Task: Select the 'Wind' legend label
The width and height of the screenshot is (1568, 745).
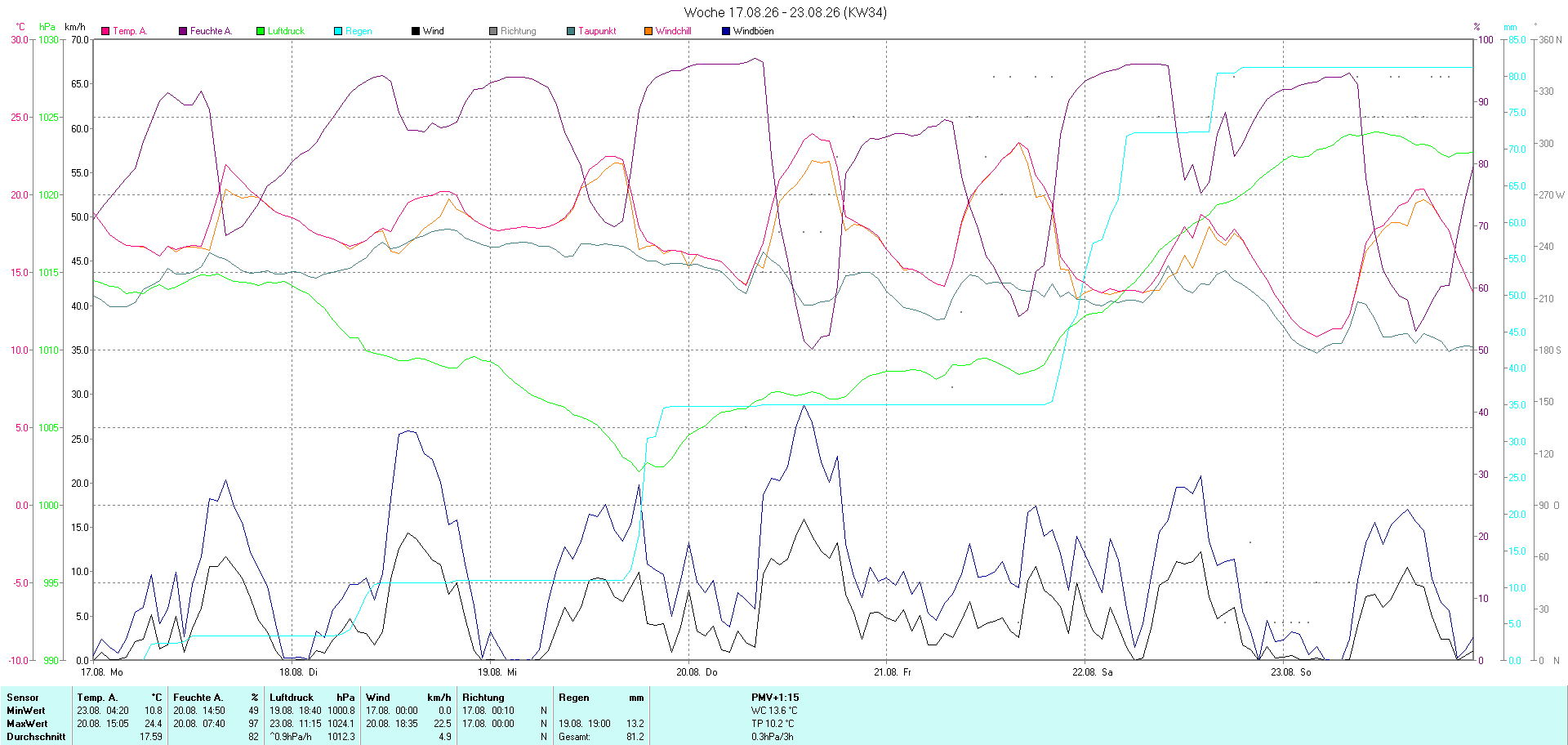Action: [x=434, y=31]
